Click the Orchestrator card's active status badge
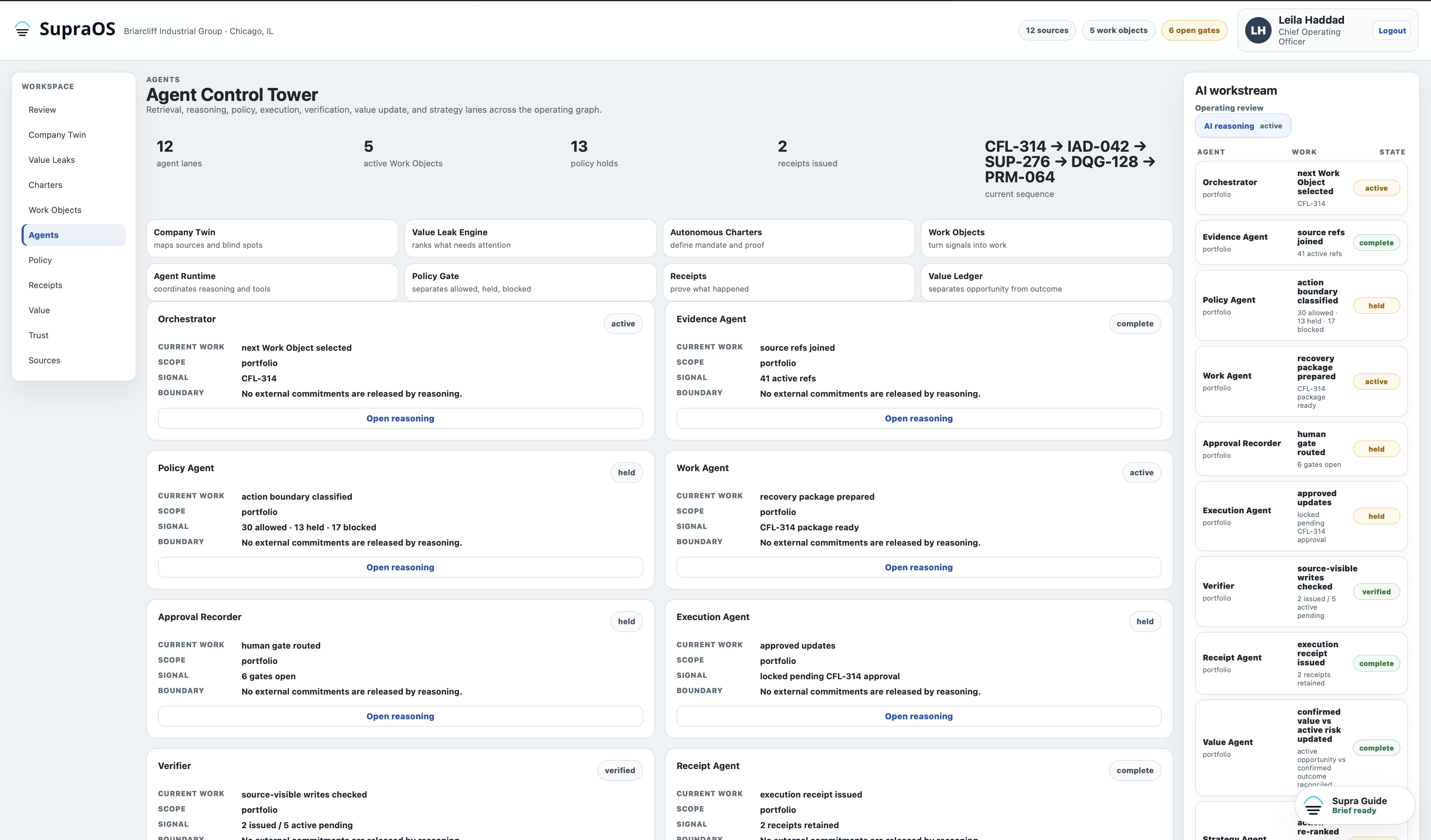Image resolution: width=1431 pixels, height=840 pixels. 623,323
